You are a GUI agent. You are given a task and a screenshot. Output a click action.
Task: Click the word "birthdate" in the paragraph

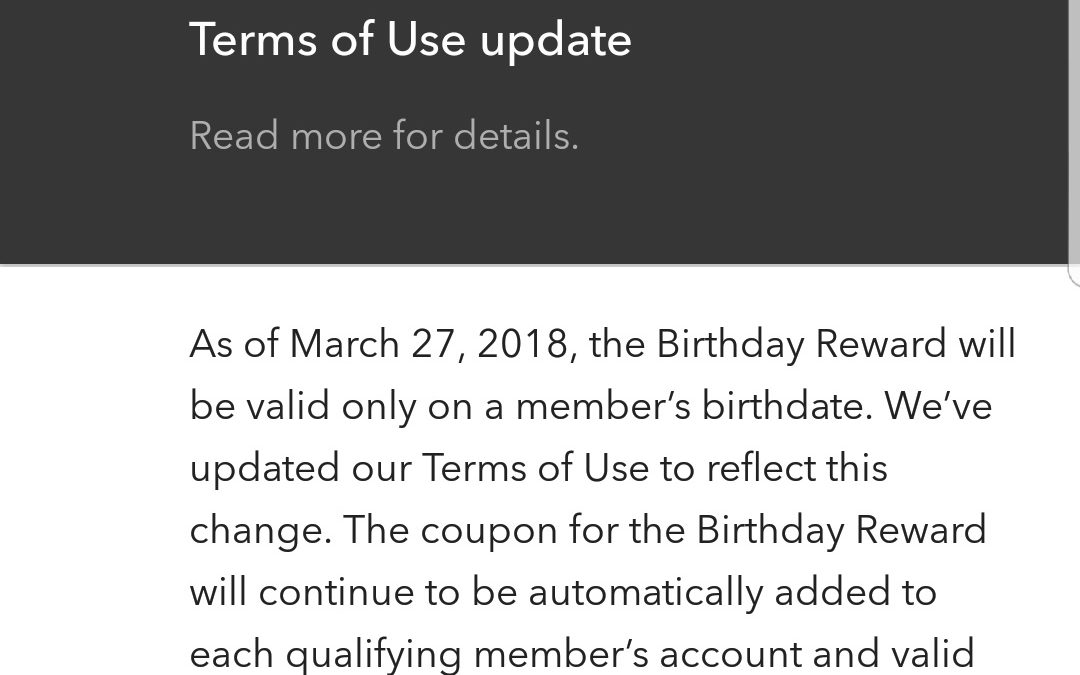pyautogui.click(x=782, y=406)
